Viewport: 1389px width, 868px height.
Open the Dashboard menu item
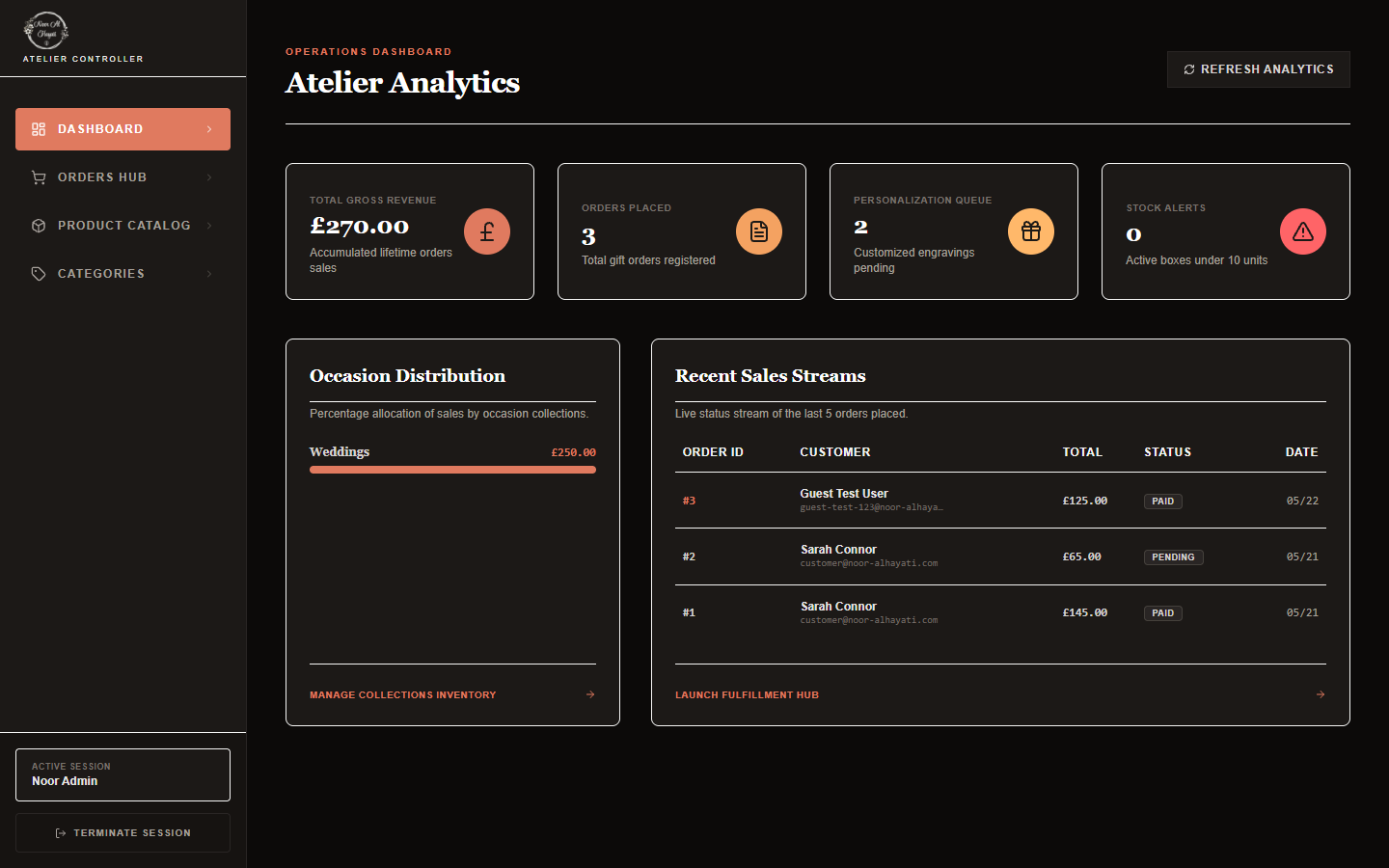coord(123,129)
